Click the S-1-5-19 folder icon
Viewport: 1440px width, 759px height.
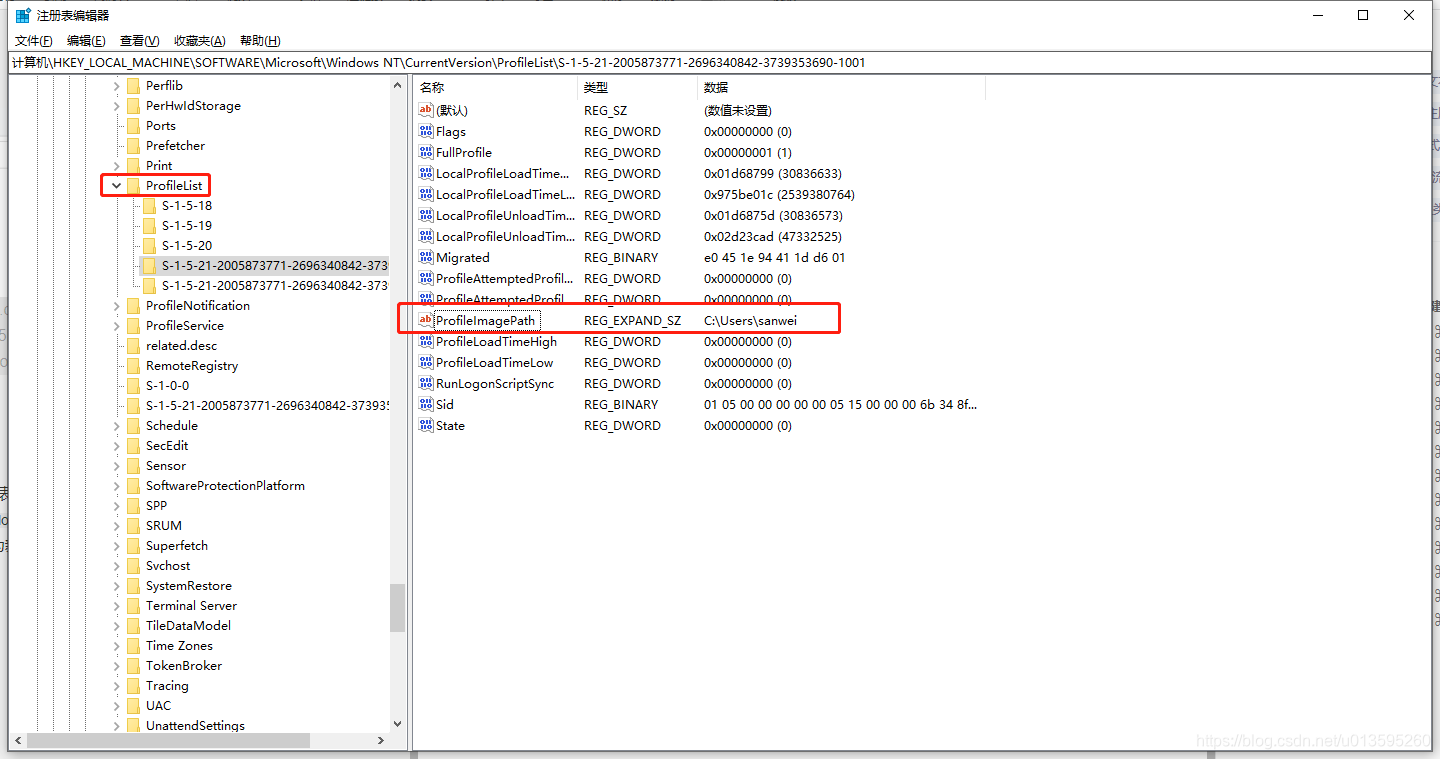point(149,225)
